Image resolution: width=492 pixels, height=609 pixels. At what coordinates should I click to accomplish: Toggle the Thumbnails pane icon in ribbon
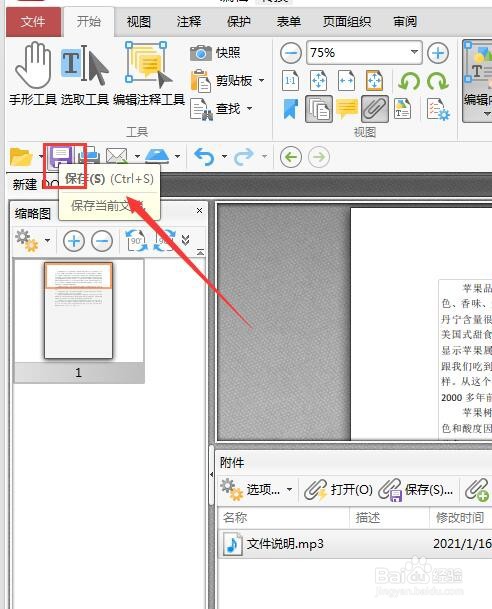pyautogui.click(x=319, y=109)
